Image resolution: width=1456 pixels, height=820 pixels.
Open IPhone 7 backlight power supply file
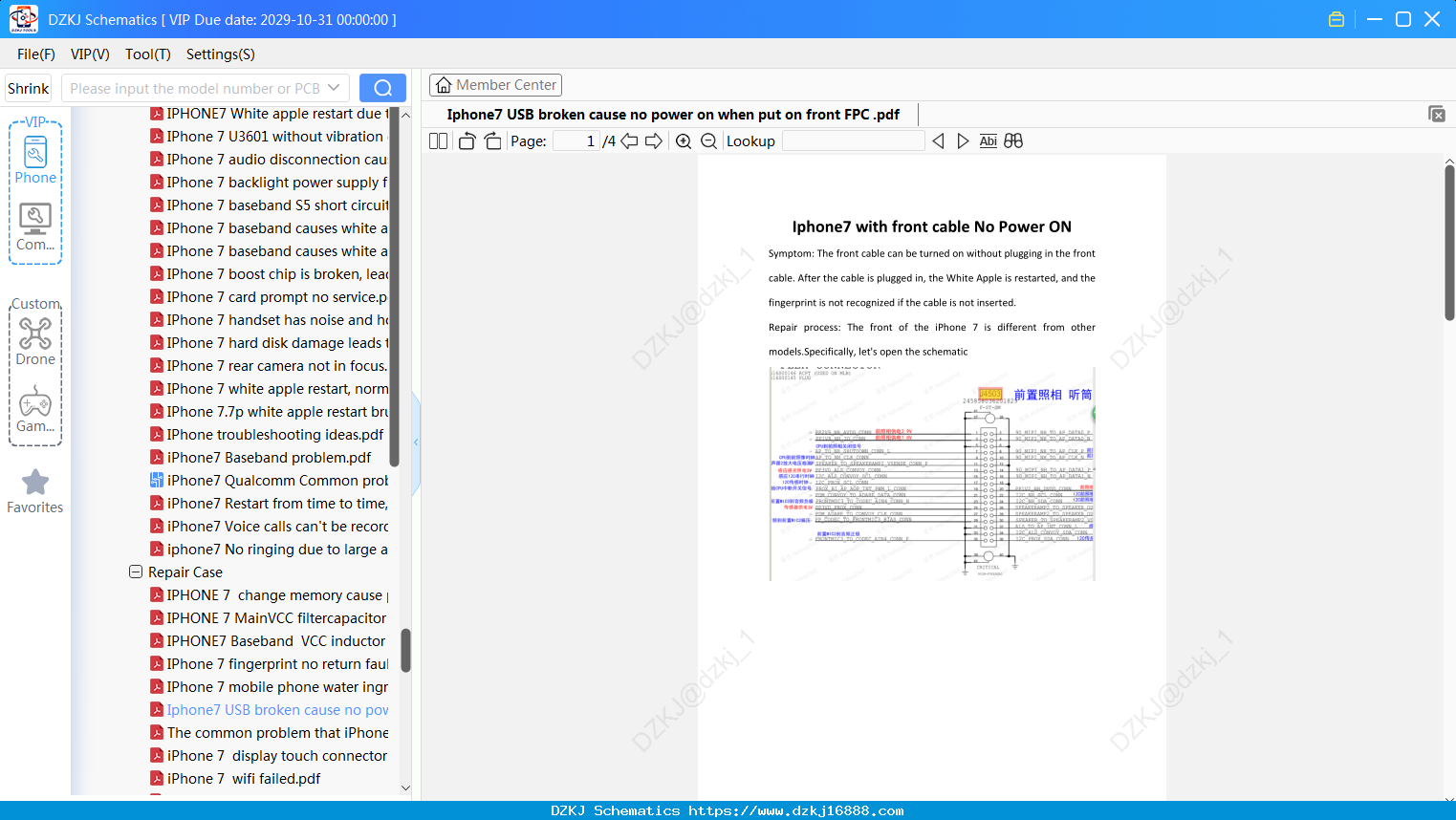277,183
